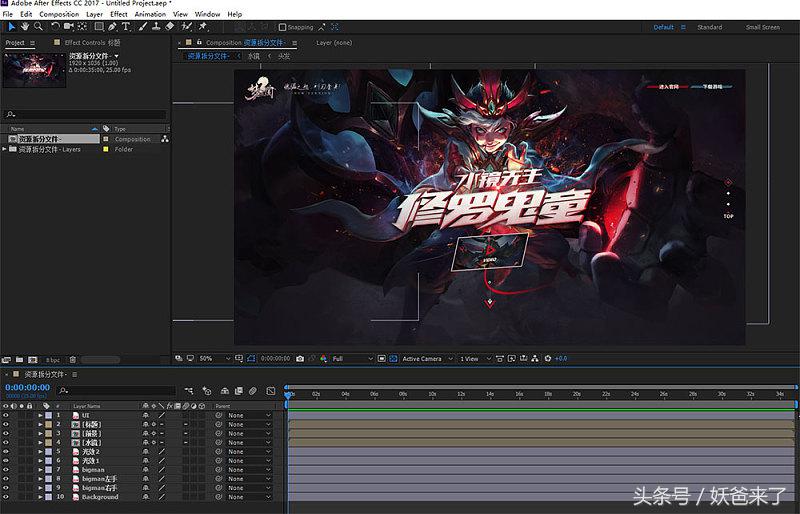Viewport: 800px width, 514px height.
Task: Open the 50% magnification dropdown
Action: pyautogui.click(x=214, y=358)
